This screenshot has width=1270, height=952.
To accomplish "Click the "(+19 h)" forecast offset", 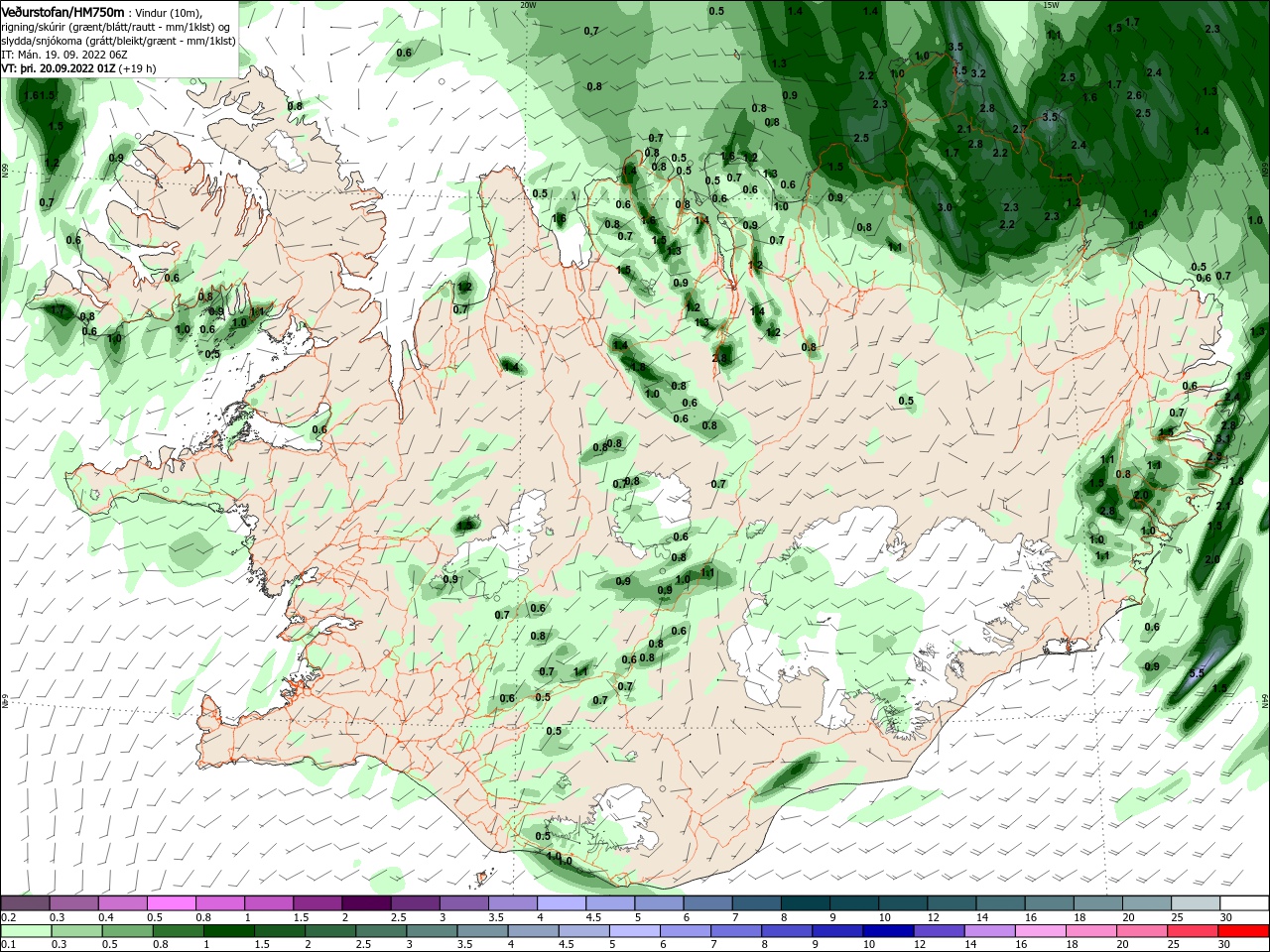I will coord(137,68).
